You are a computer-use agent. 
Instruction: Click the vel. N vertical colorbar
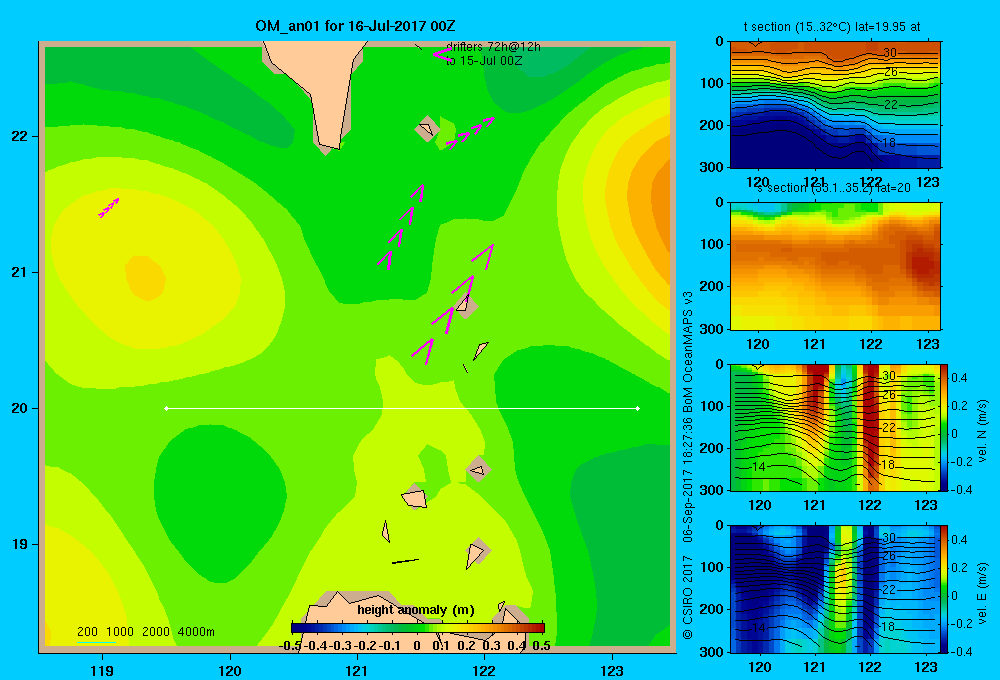(945, 427)
